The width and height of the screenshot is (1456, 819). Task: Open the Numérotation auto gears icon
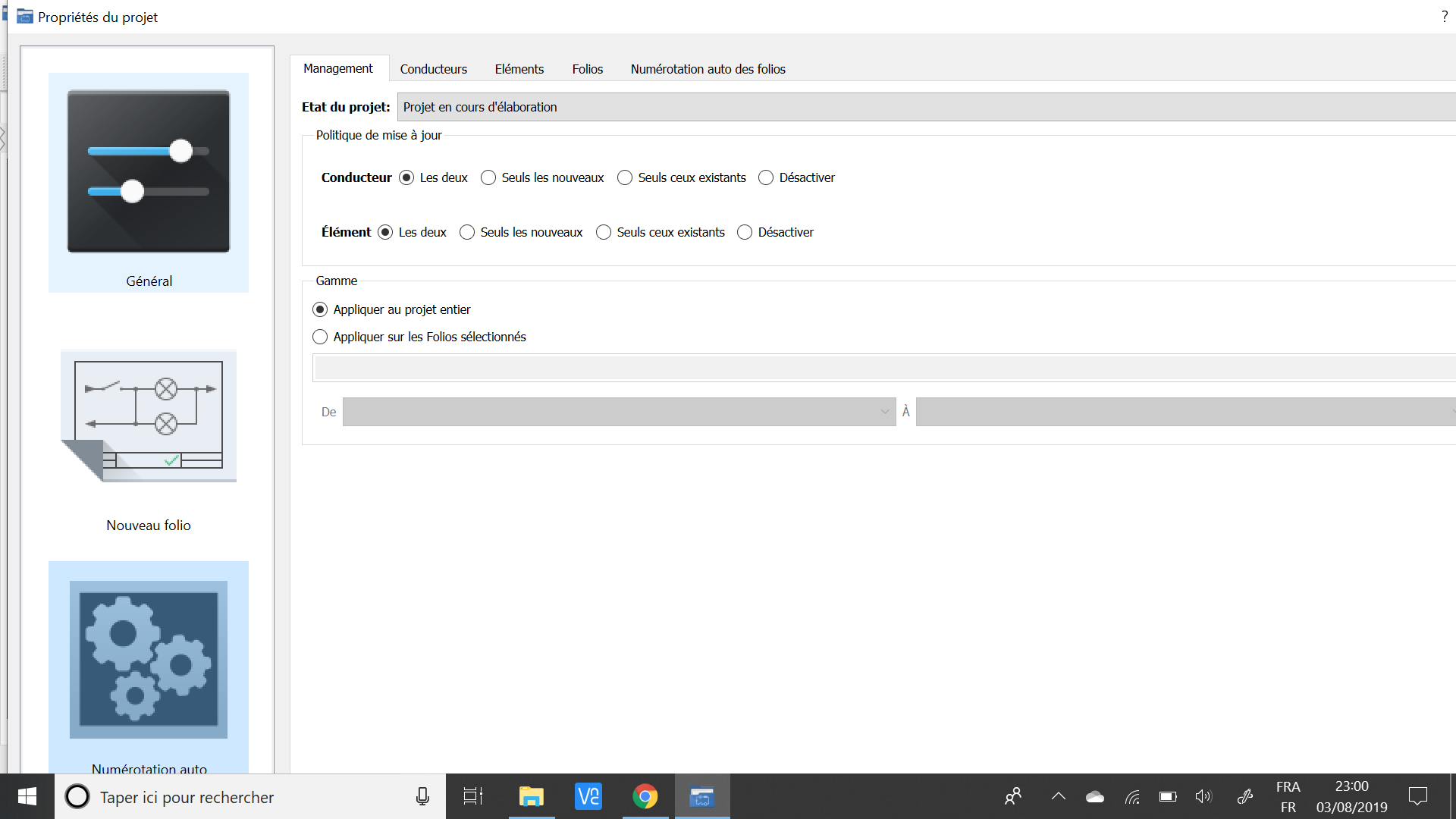coord(149,659)
